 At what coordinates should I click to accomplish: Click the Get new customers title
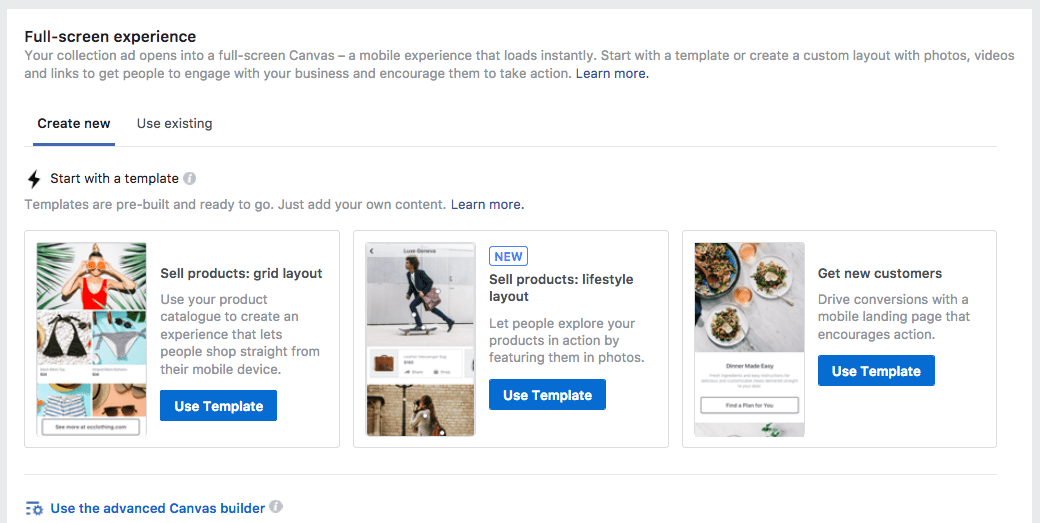click(x=879, y=273)
